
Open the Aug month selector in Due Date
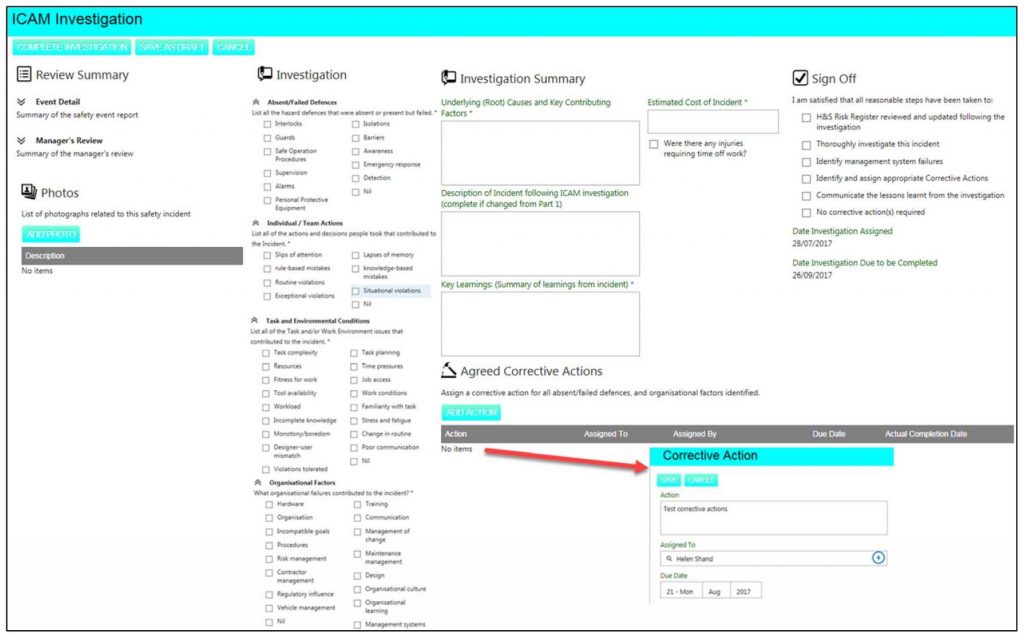[x=714, y=592]
